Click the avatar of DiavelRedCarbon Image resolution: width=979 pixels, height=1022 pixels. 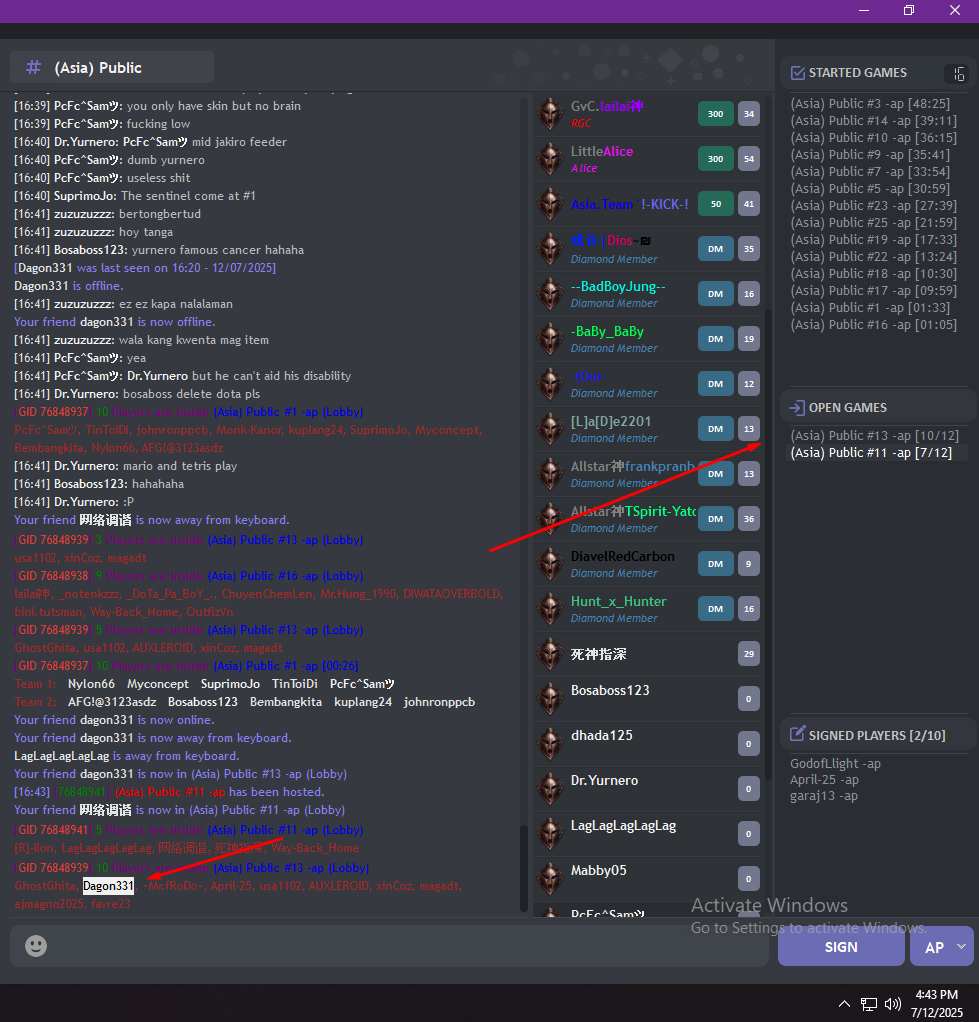tap(551, 563)
